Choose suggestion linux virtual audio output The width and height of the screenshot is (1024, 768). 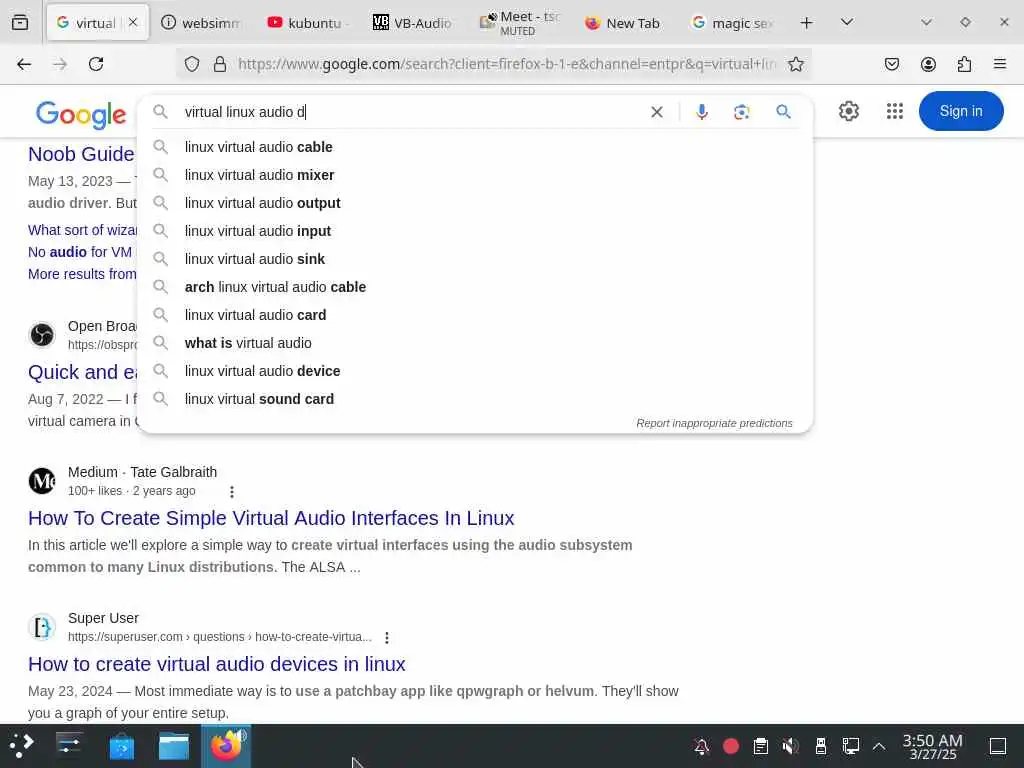[x=475, y=203]
